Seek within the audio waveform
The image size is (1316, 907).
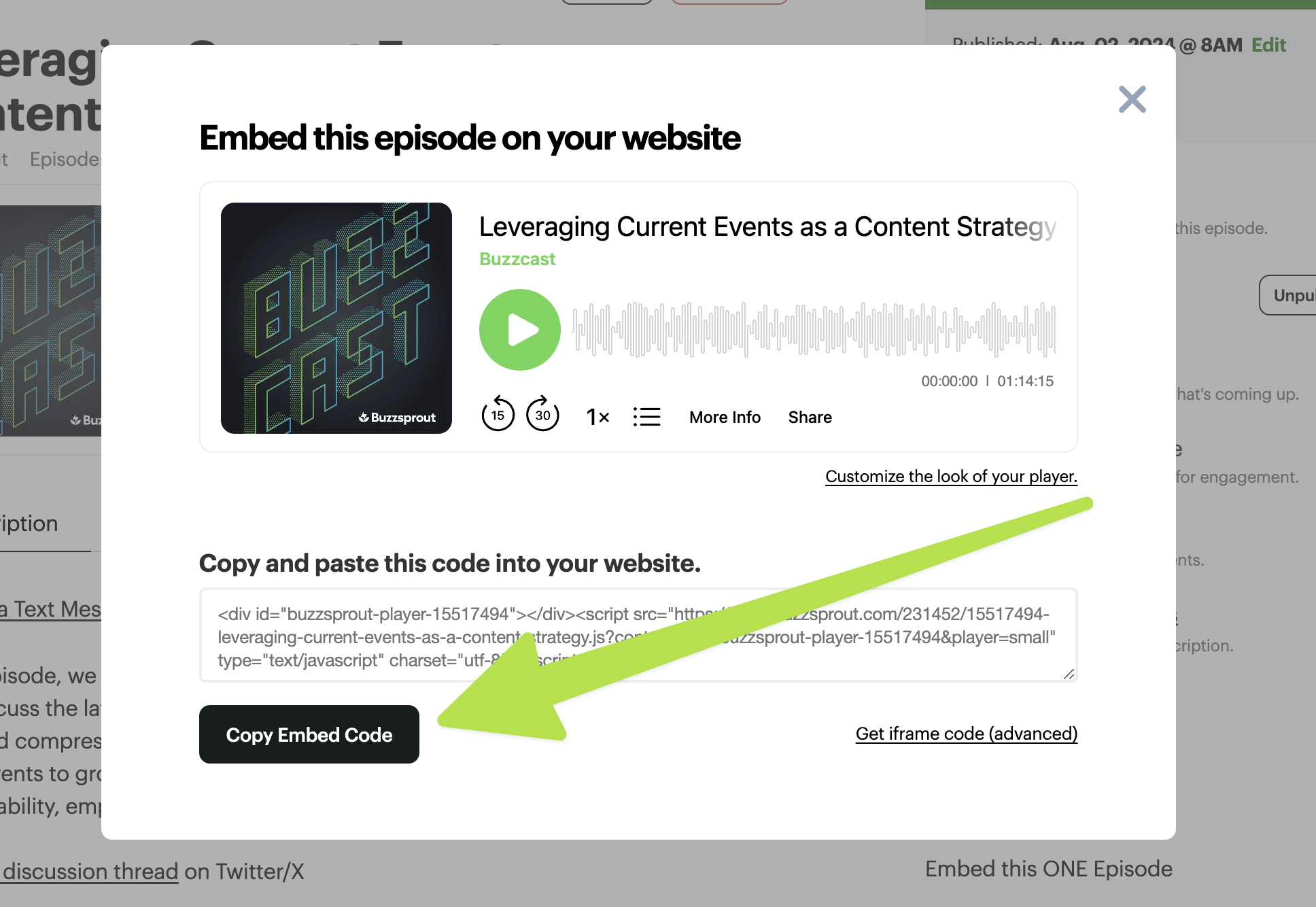click(x=814, y=330)
